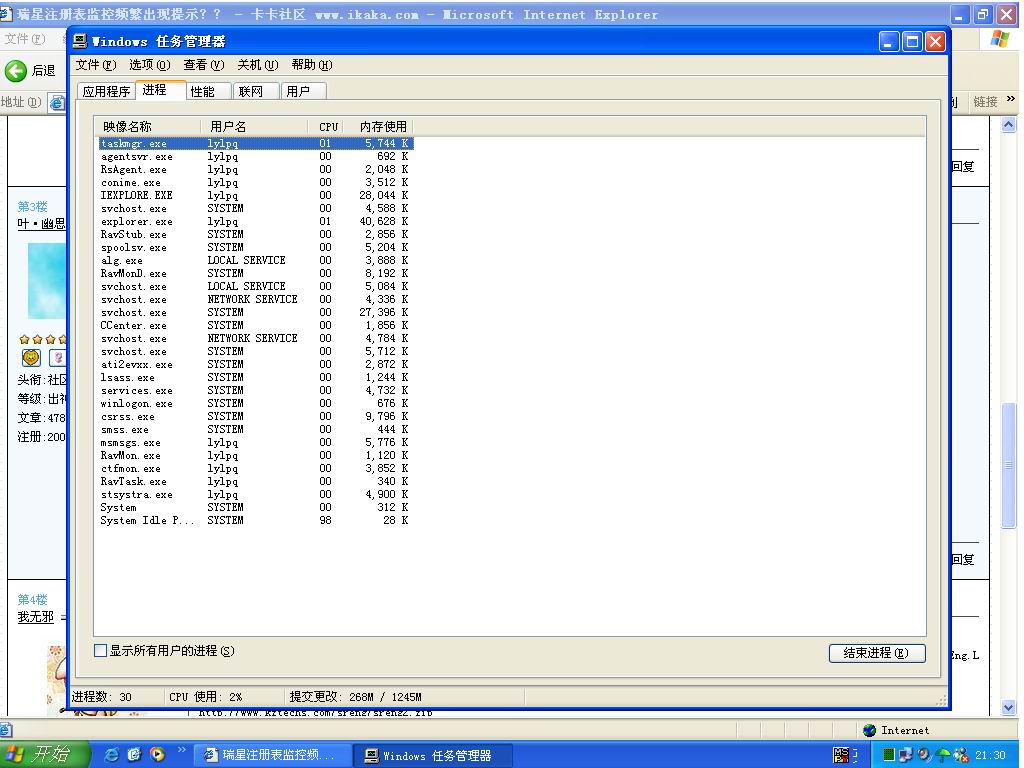Select the explorer.exe process row
1024x768 pixels.
point(255,221)
